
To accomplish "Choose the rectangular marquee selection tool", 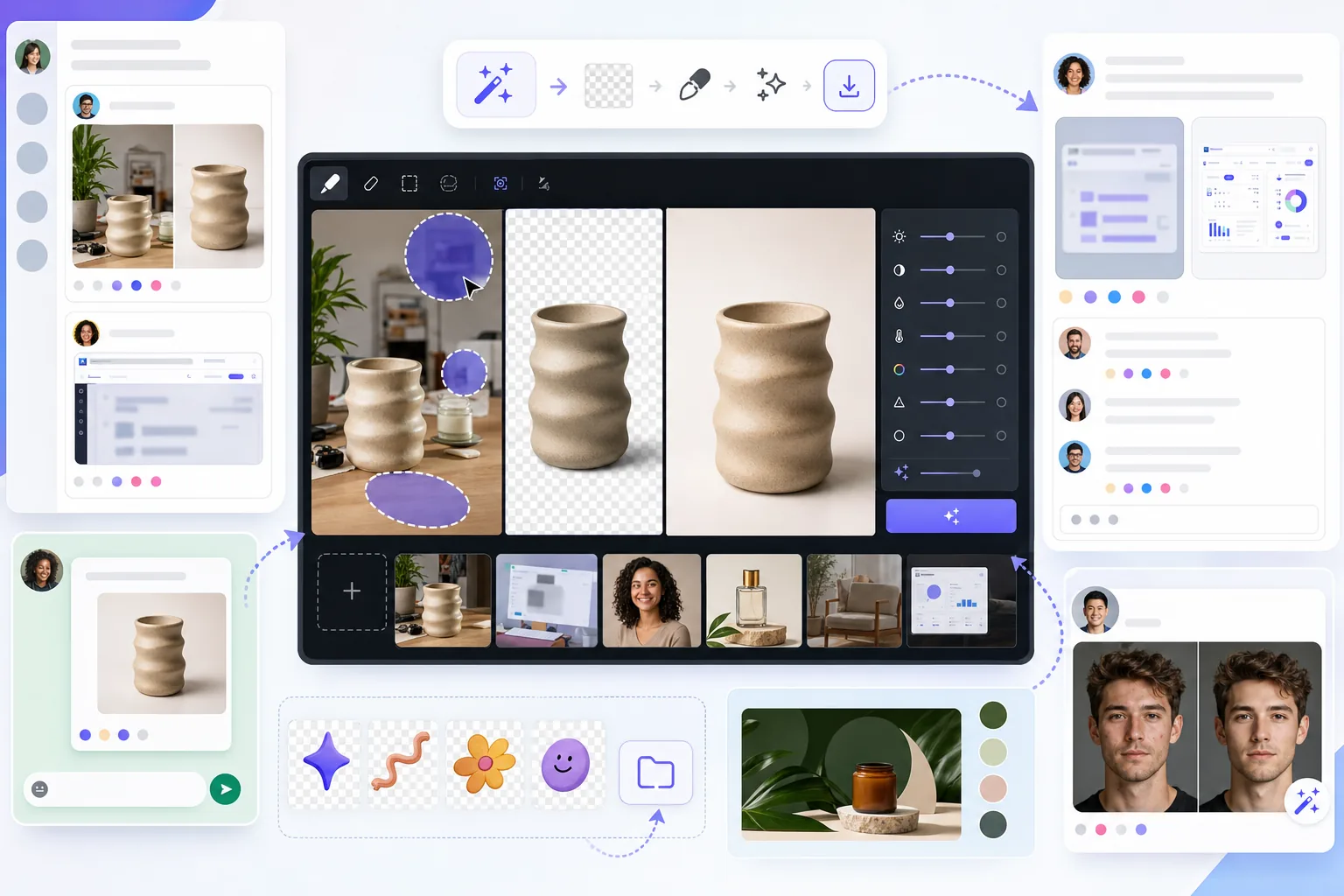I will pos(409,184).
